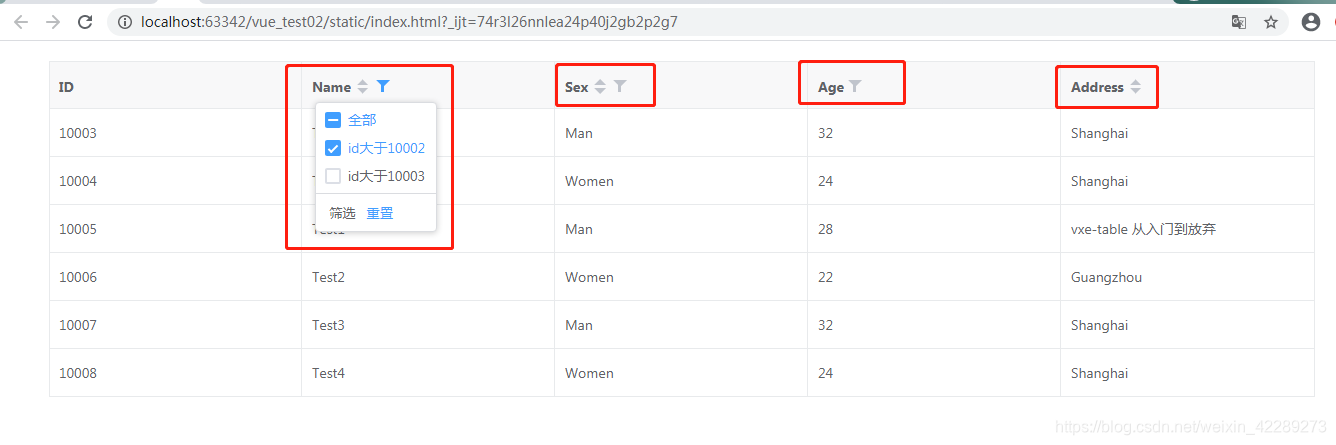Open the Age column filter funnel

[855, 87]
